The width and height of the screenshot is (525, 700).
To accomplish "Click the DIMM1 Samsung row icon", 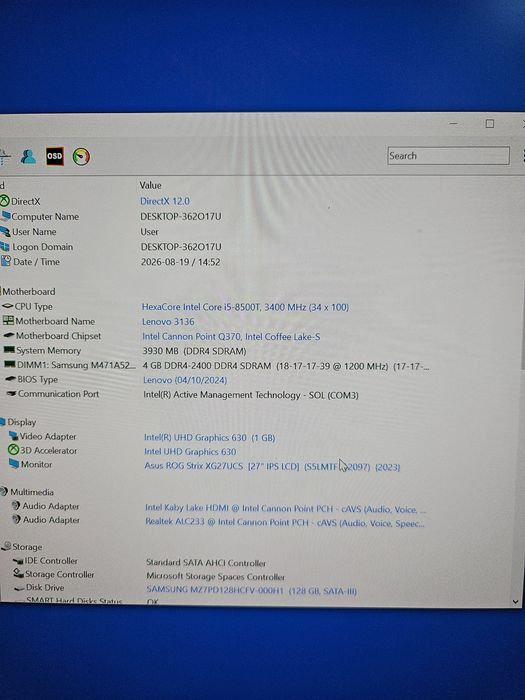I will click(10, 364).
